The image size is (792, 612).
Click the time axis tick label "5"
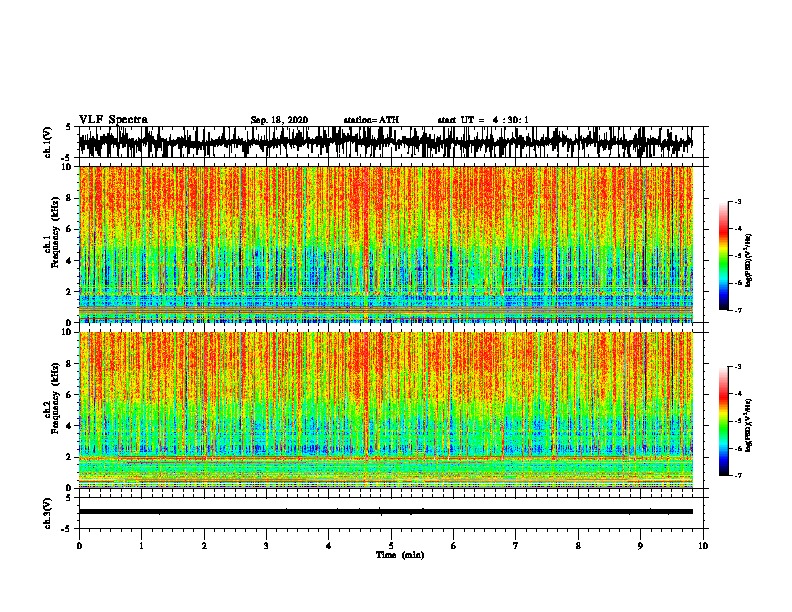pos(391,545)
